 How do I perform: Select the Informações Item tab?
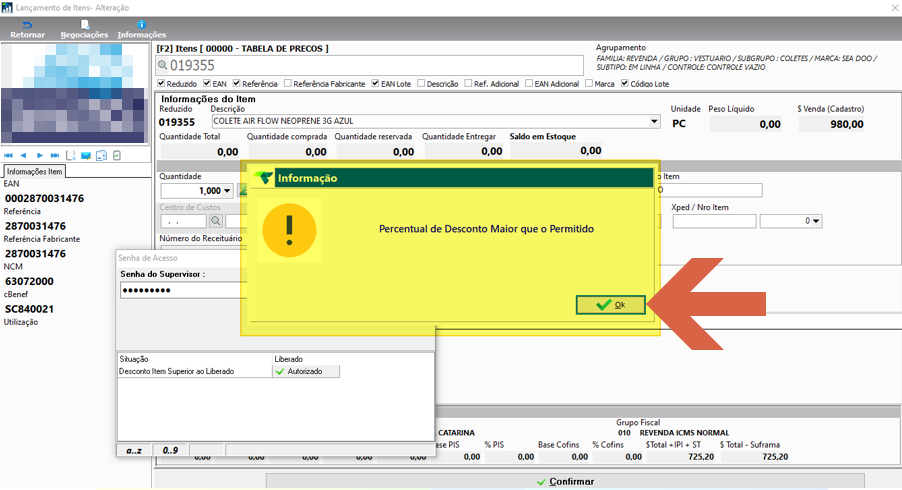[35, 171]
